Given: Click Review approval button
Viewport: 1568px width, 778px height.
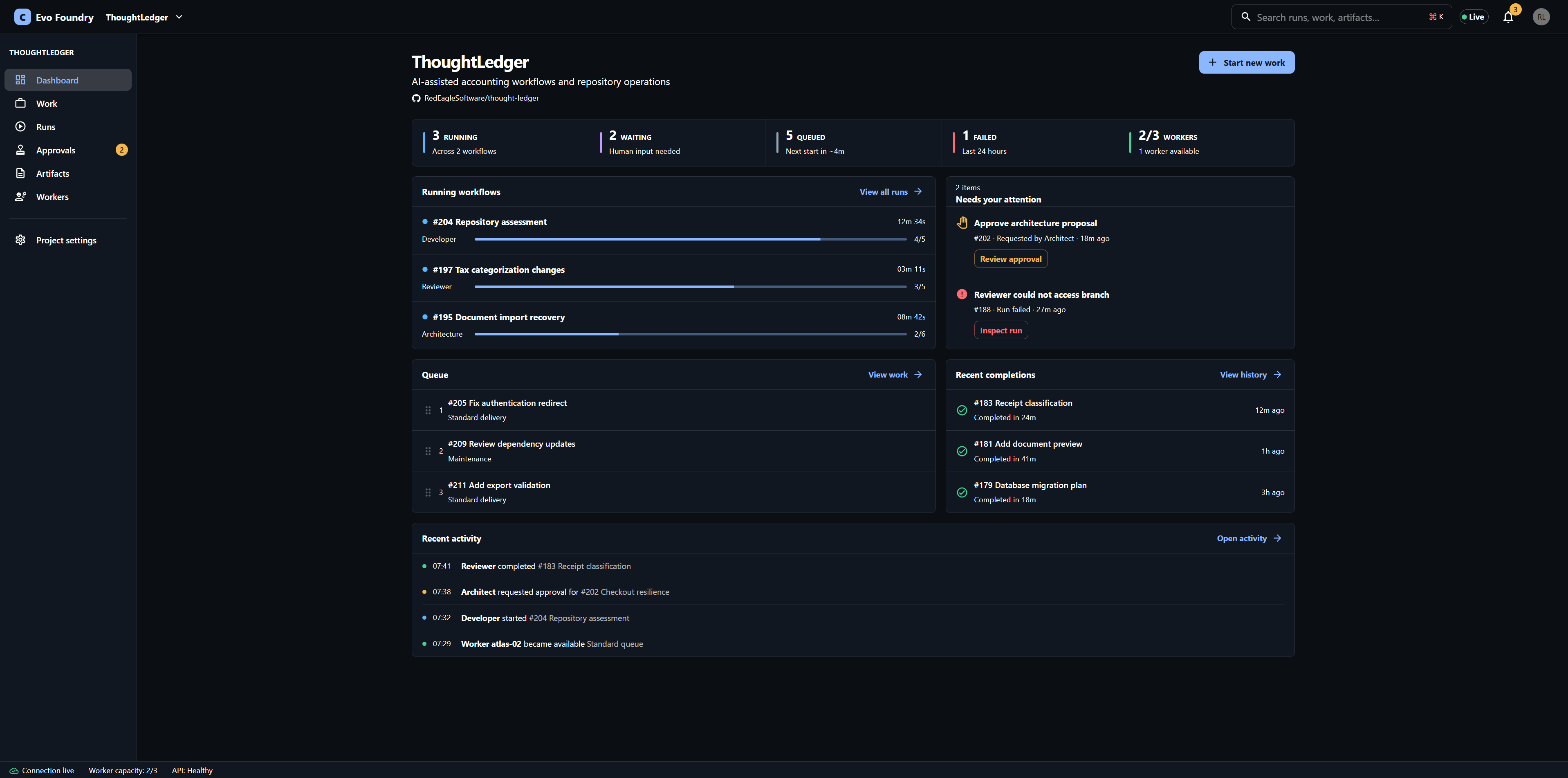Looking at the screenshot, I should click(1010, 259).
